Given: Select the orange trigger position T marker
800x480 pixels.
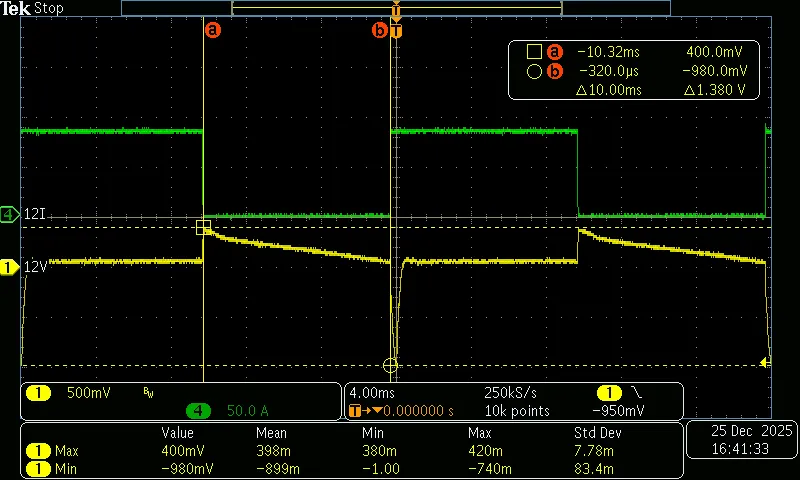Looking at the screenshot, I should 396,31.
